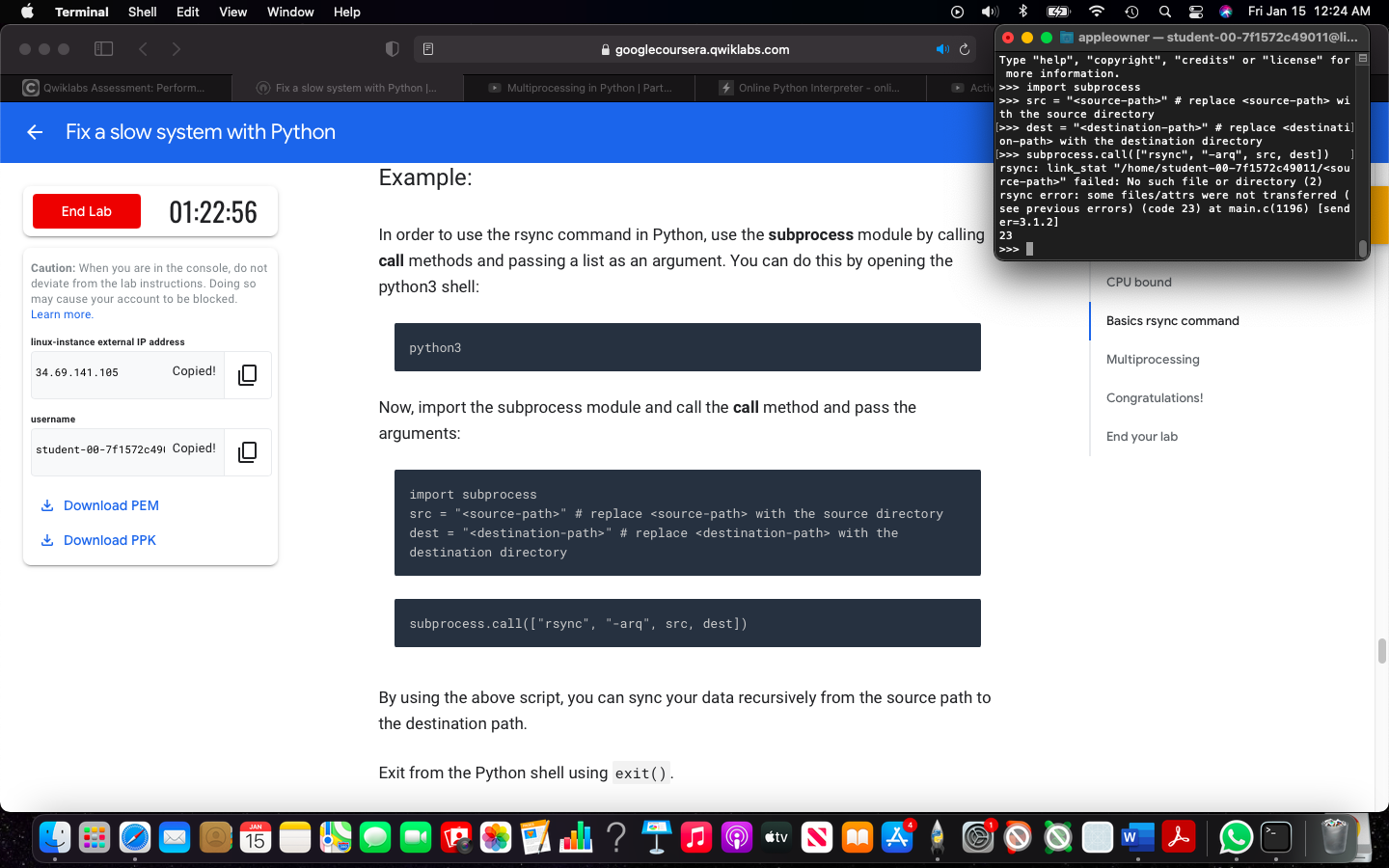Open the Edit menu
Image resolution: width=1389 pixels, height=868 pixels.
coord(188,12)
